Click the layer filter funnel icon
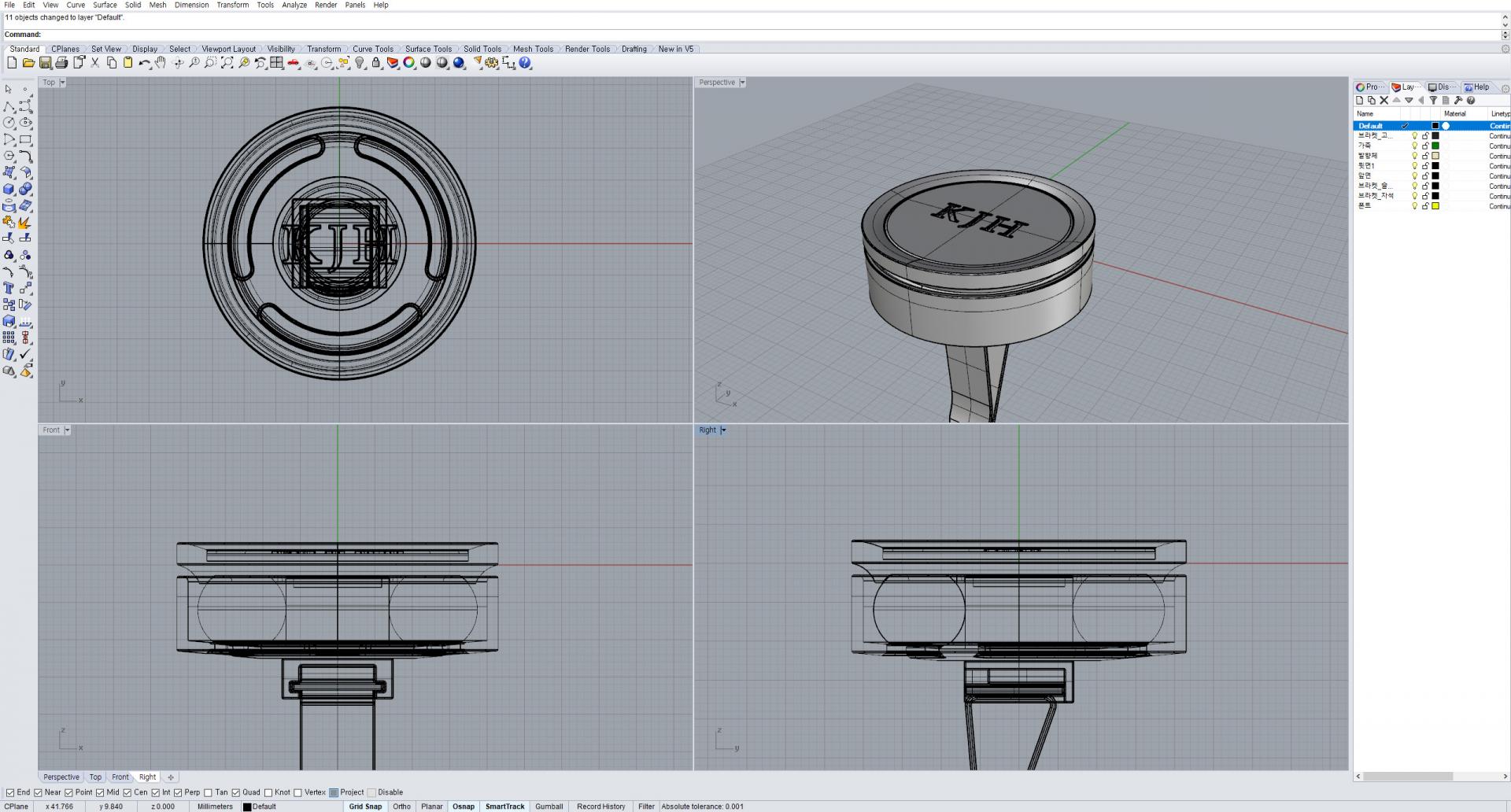Viewport: 1511px width, 812px height. [1433, 100]
